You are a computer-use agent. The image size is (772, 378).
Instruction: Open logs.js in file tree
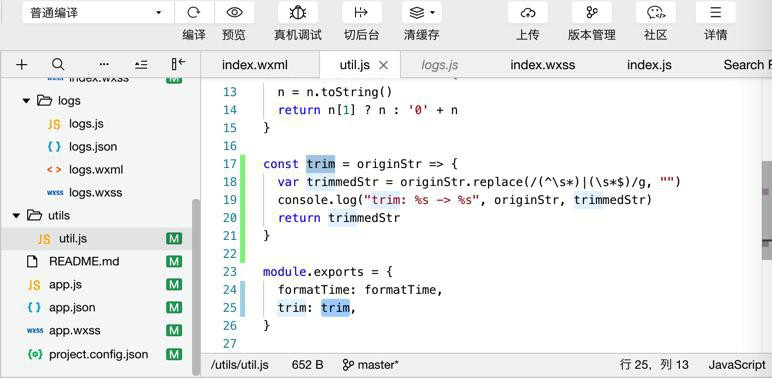click(86, 124)
